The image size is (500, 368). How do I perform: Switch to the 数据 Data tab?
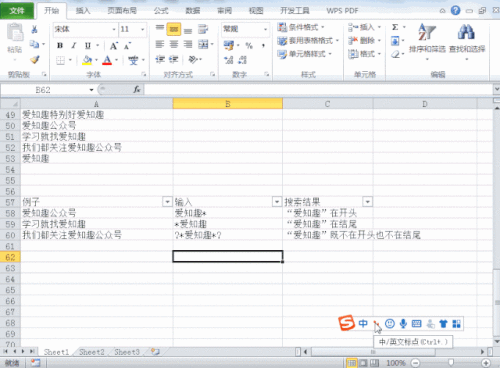193,11
